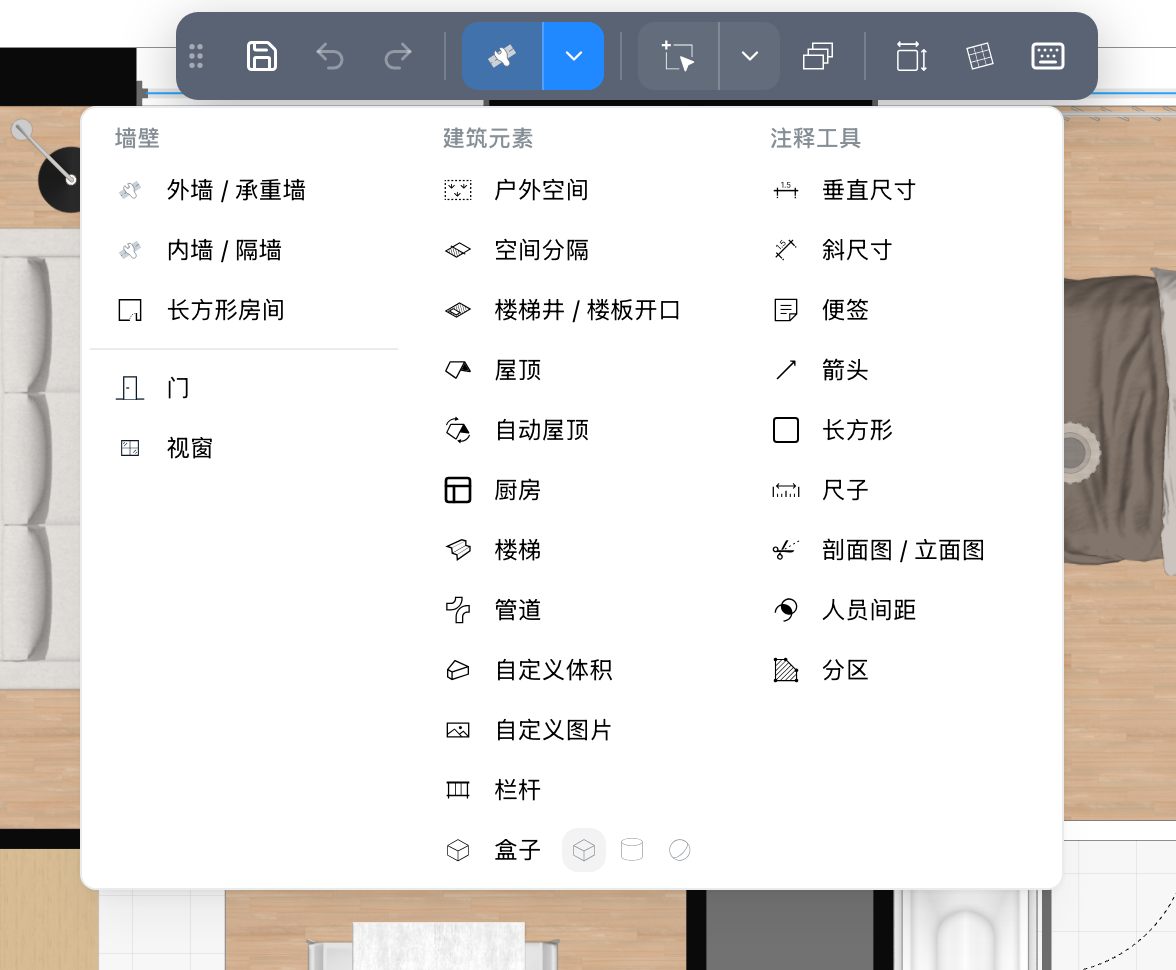Image resolution: width=1176 pixels, height=970 pixels.
Task: Collapse the construction tool dropdown chevron
Action: [574, 56]
